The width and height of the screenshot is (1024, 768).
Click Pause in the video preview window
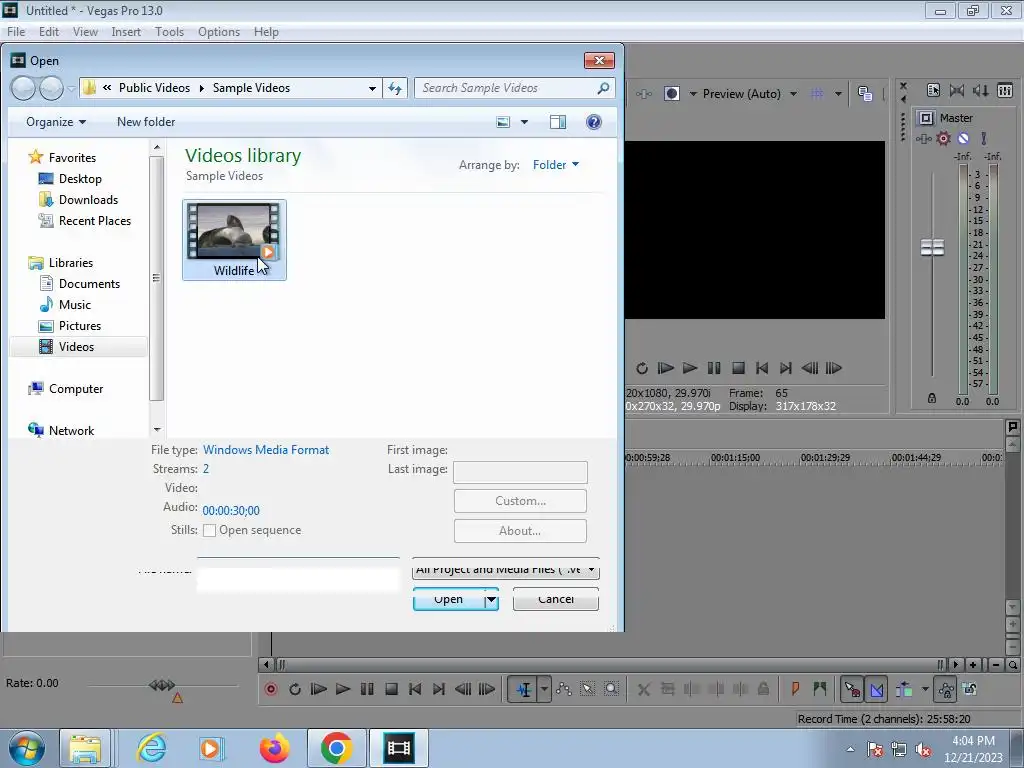click(714, 368)
